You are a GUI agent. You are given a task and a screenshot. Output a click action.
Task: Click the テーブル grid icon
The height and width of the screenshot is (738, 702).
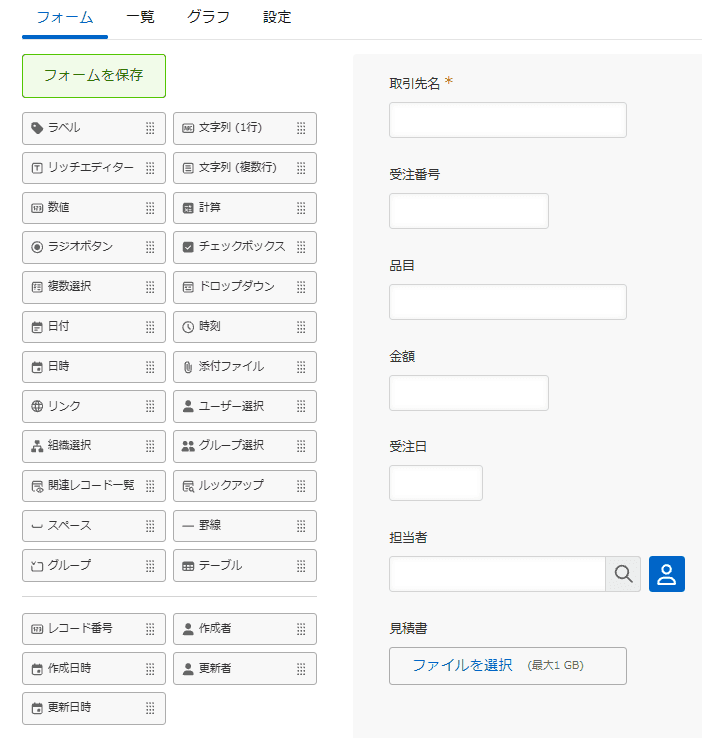pos(188,566)
